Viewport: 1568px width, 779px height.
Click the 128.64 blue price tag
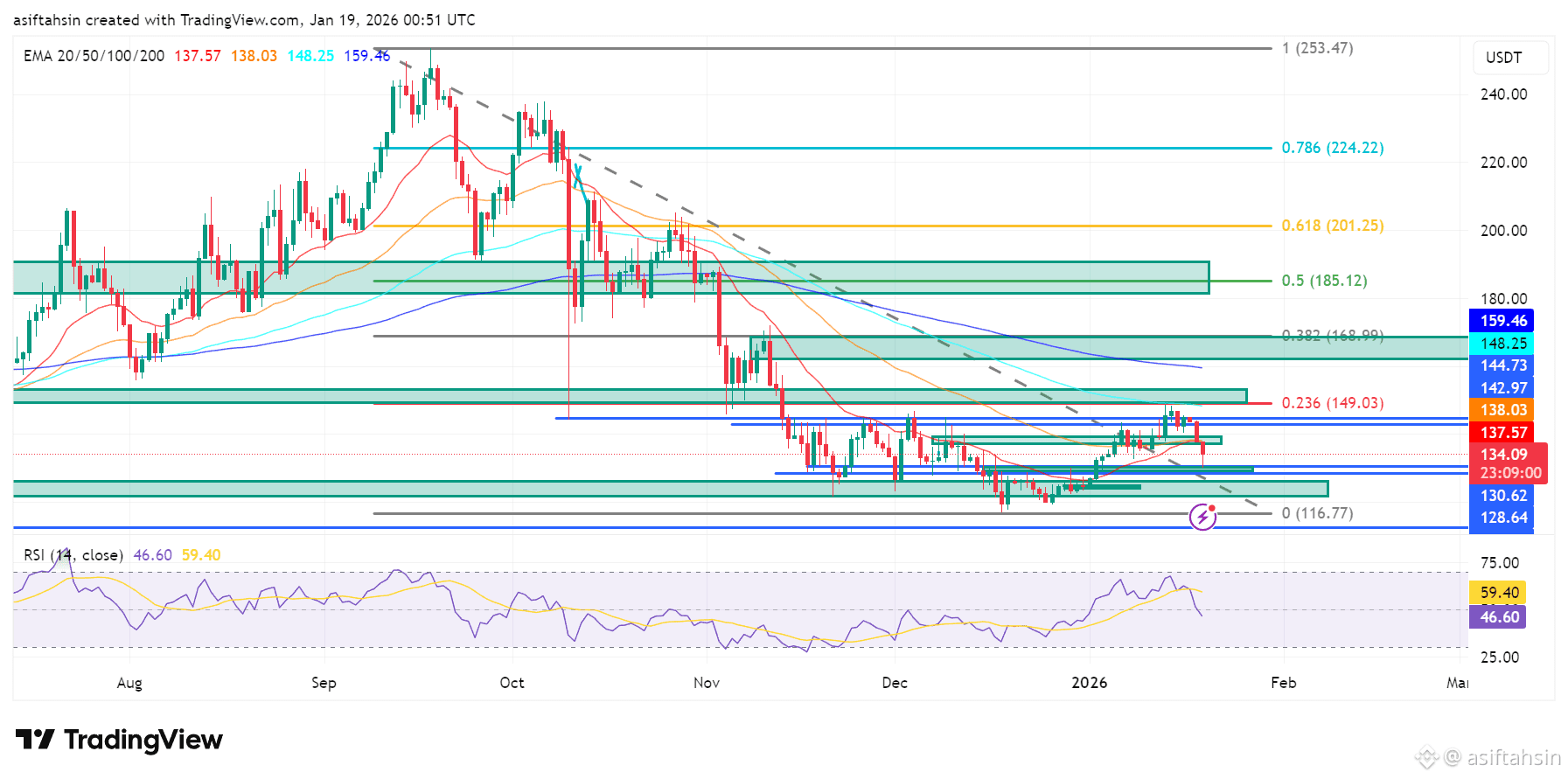[x=1502, y=518]
